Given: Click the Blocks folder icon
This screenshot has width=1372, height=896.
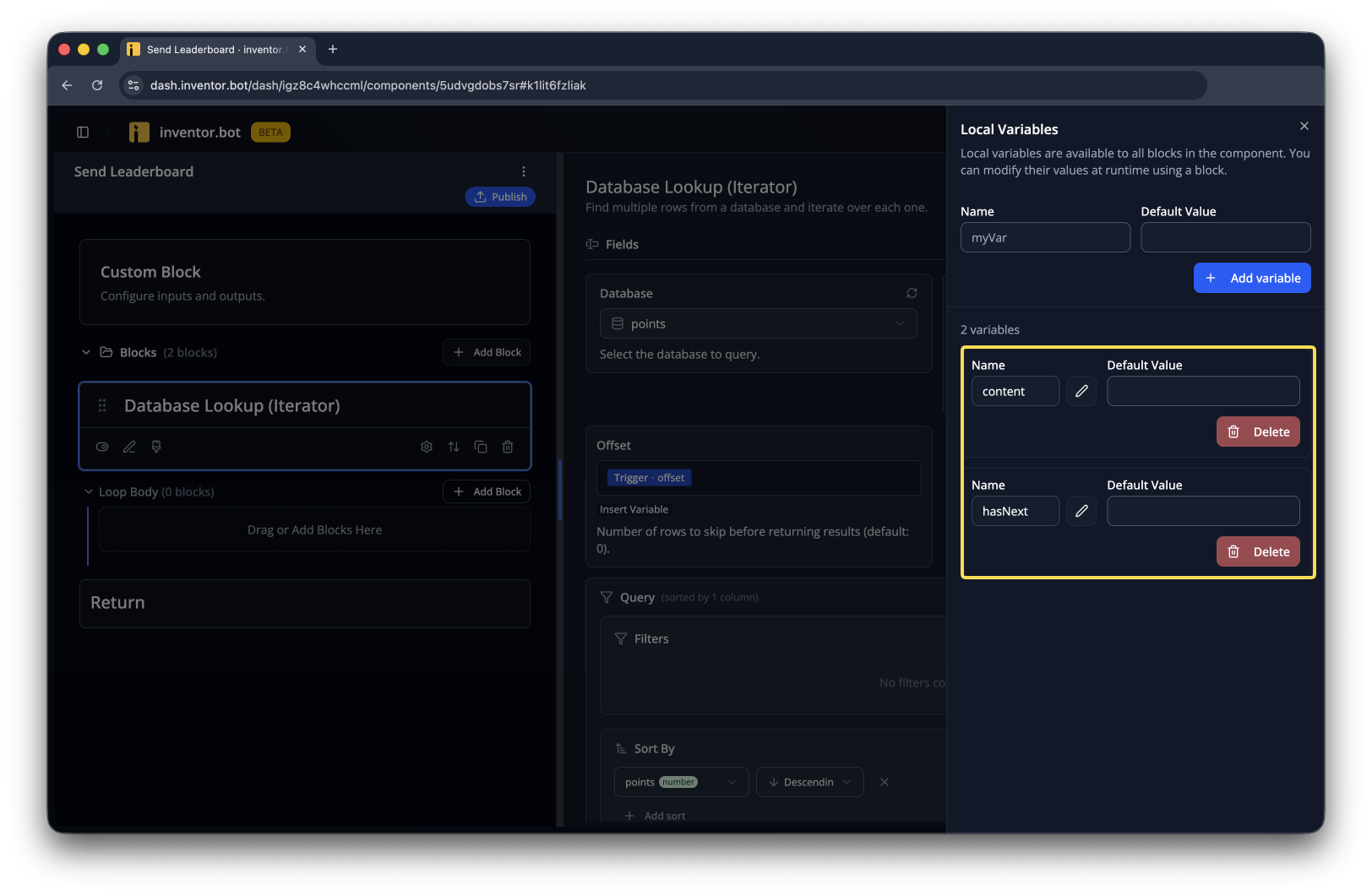Looking at the screenshot, I should pos(106,352).
